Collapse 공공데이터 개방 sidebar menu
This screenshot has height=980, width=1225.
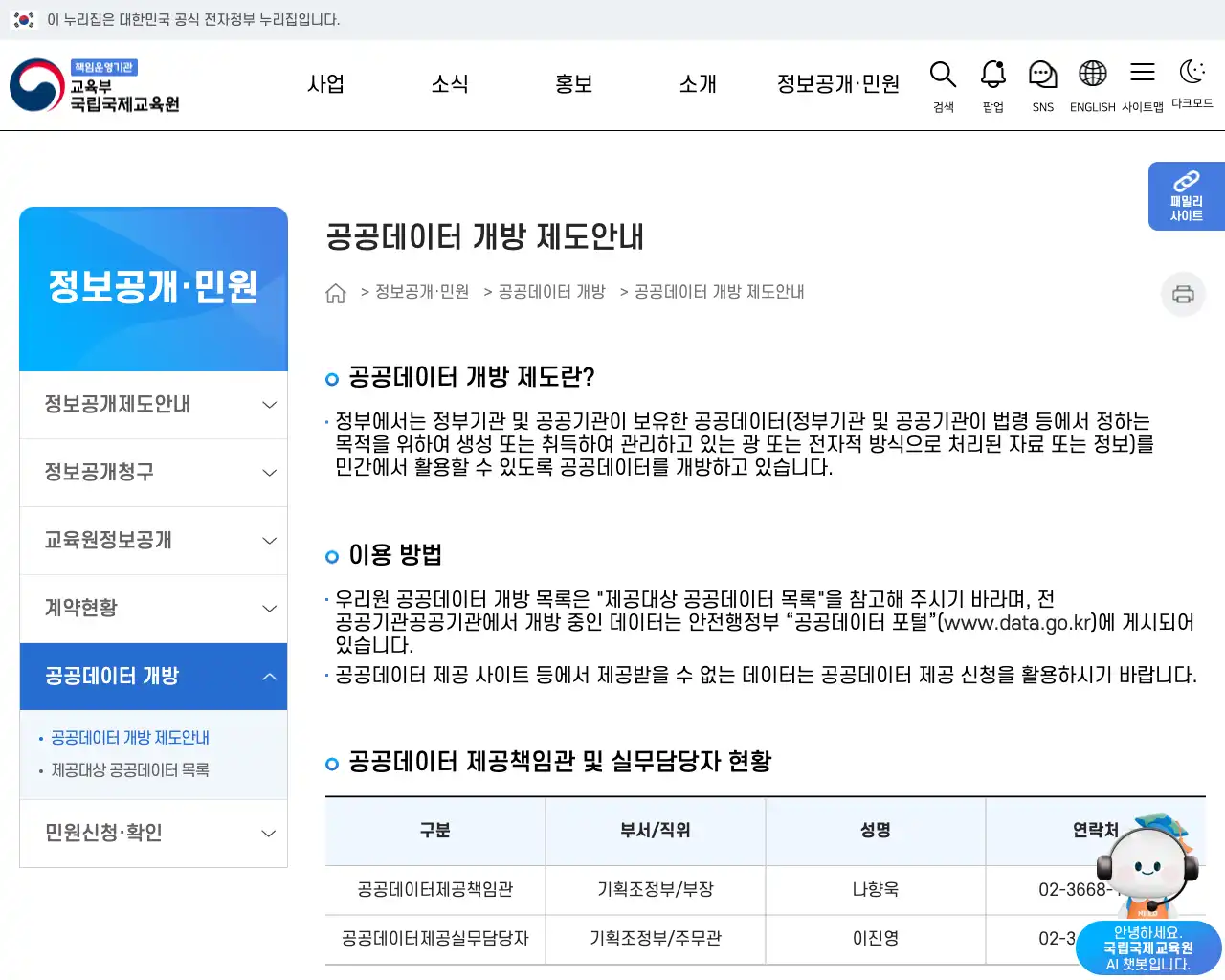(x=153, y=677)
